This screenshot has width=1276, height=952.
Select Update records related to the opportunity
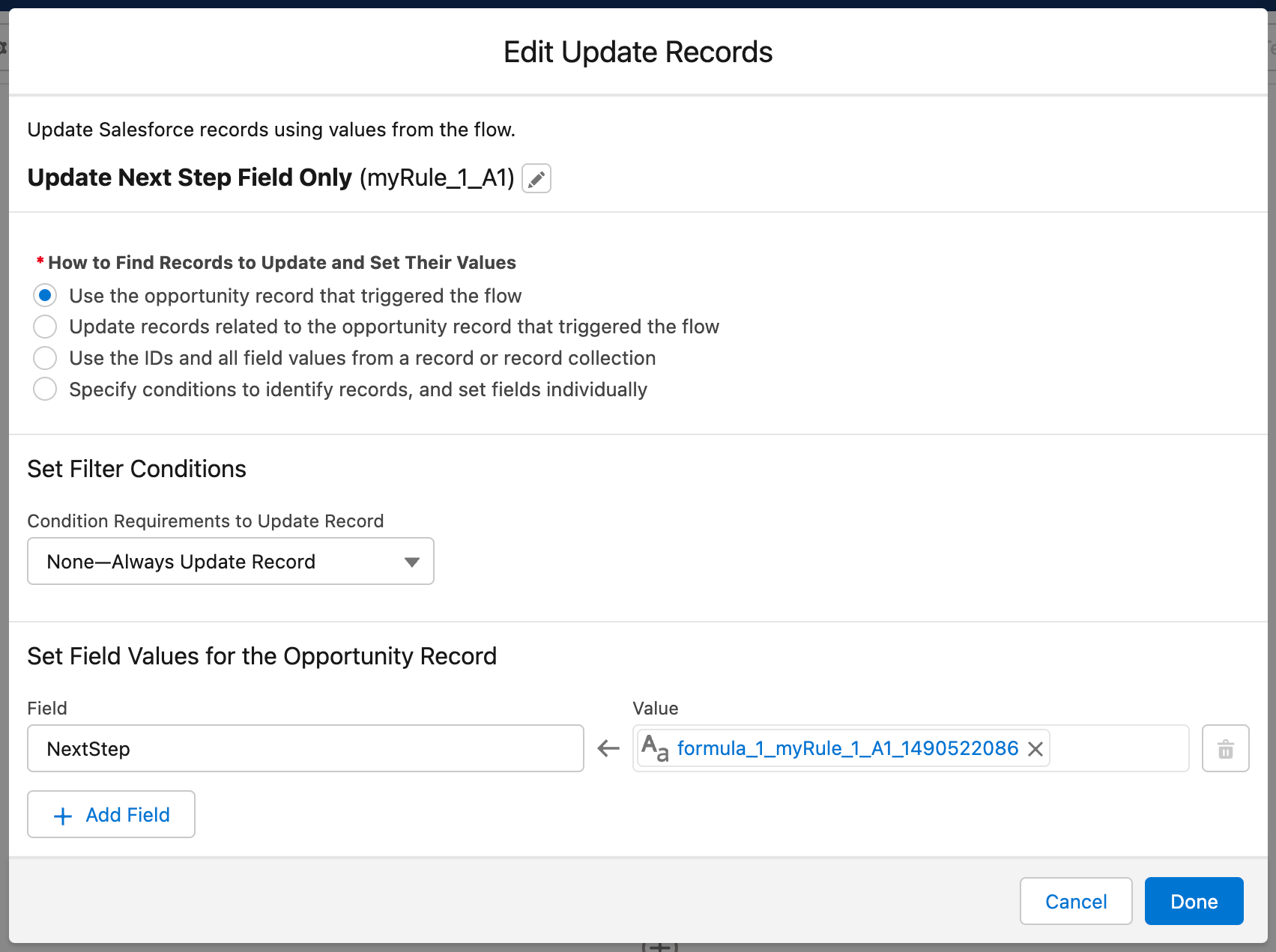pyautogui.click(x=45, y=327)
